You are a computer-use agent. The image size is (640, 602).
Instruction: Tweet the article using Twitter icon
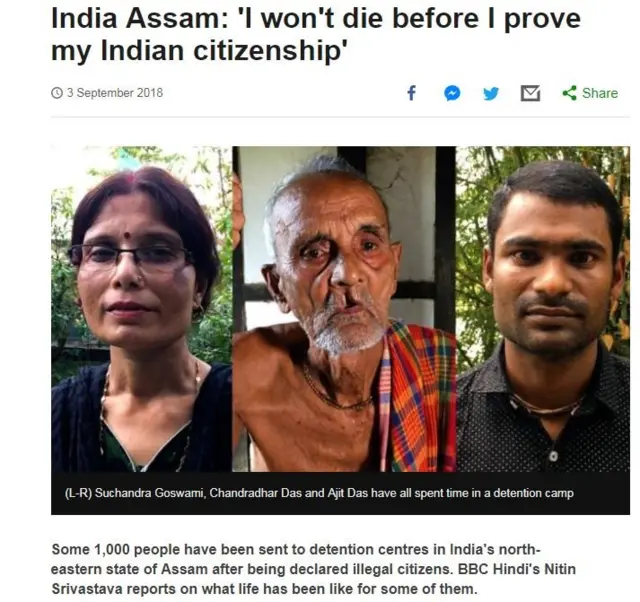coord(491,93)
